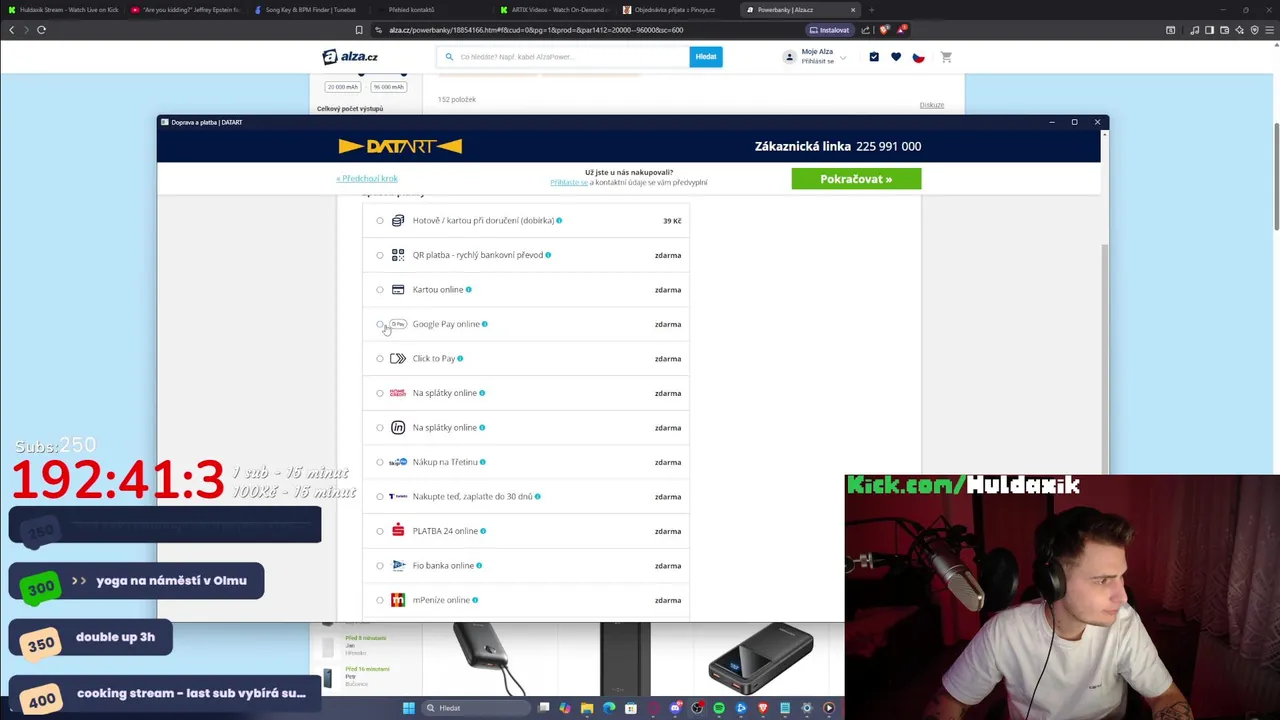Select Nákup na Třetinu radio button
The image size is (1280, 720).
380,462
